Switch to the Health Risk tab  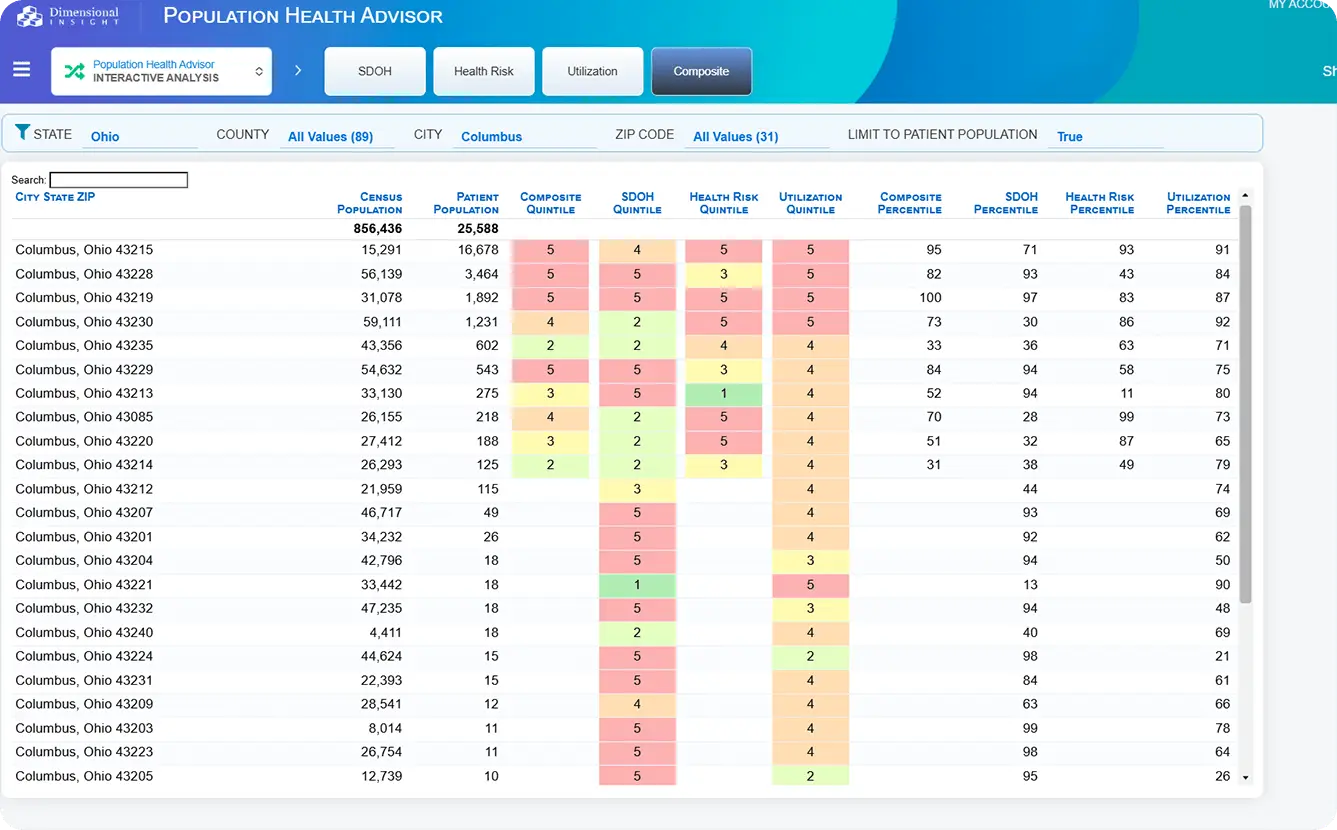point(483,71)
